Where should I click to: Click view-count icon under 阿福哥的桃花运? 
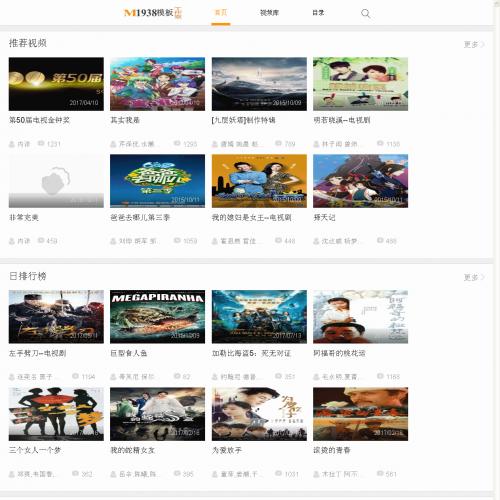click(x=380, y=376)
